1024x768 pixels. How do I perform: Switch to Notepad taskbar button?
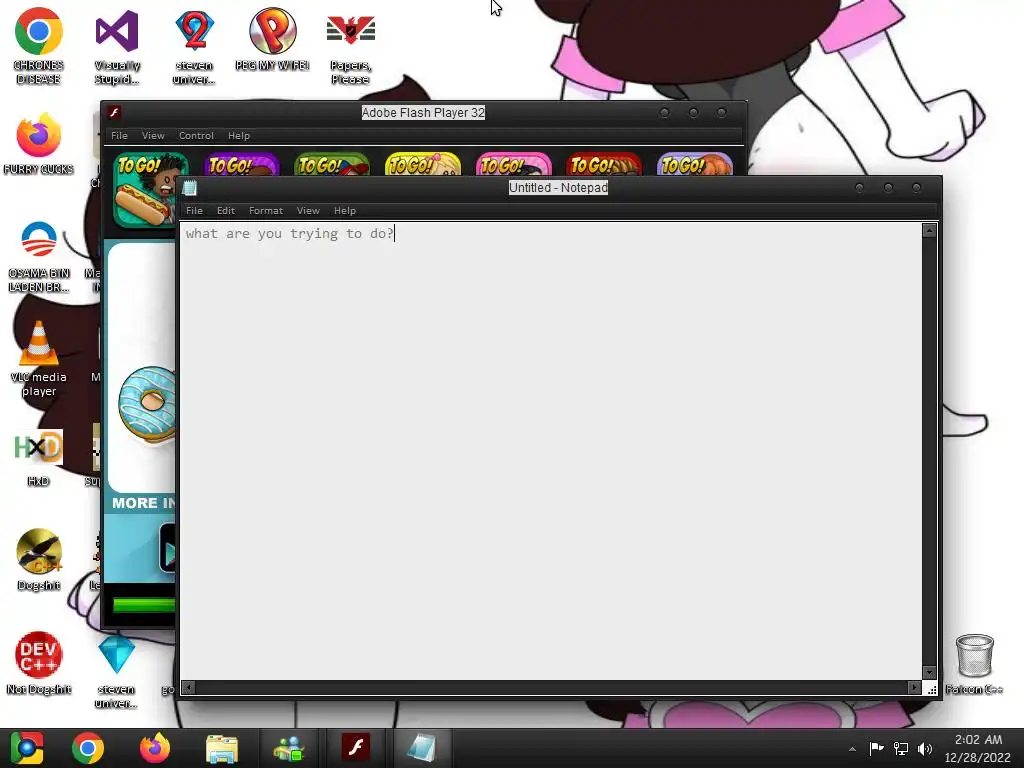coord(421,748)
